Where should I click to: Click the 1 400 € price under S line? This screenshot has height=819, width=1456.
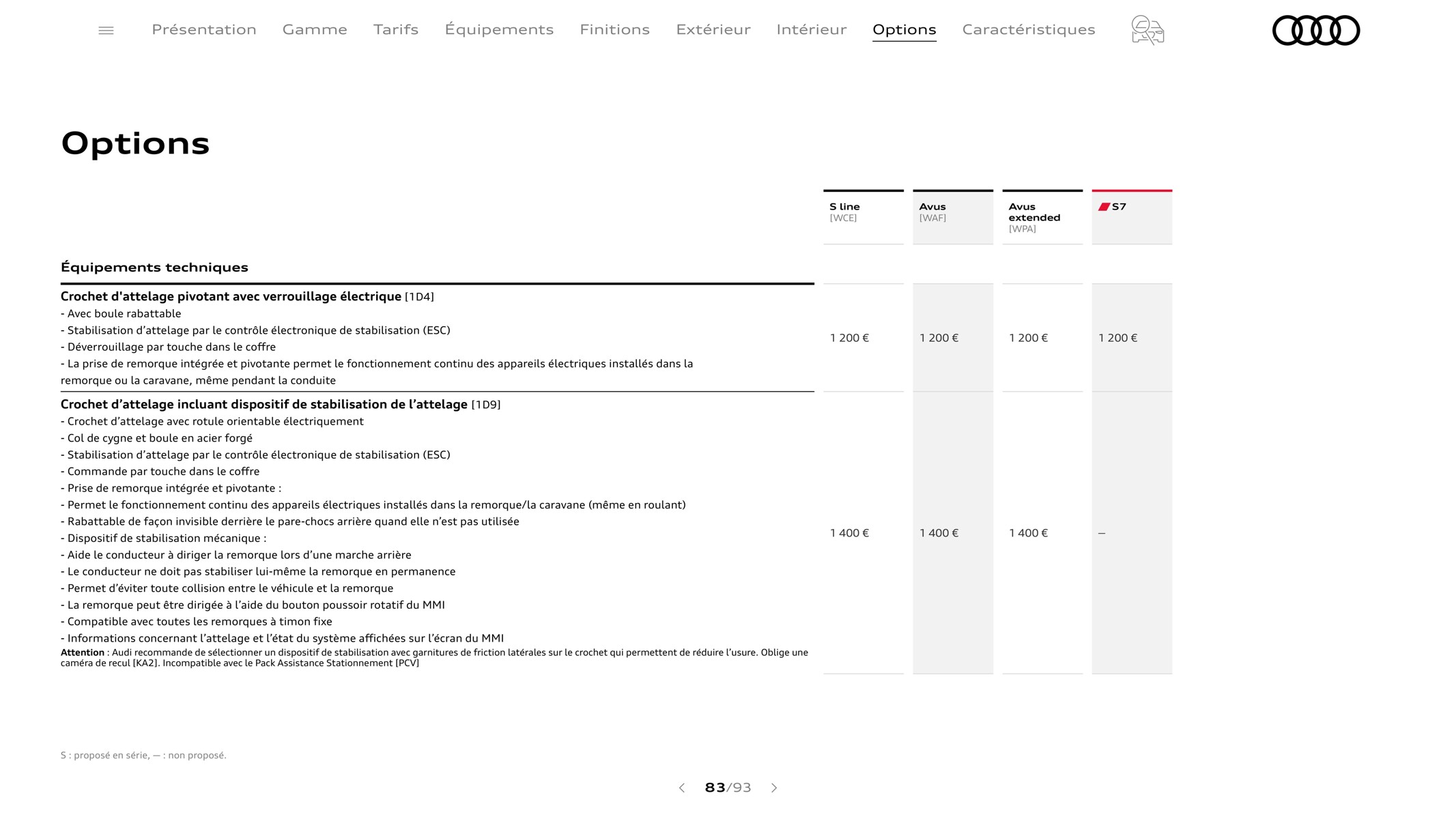849,533
